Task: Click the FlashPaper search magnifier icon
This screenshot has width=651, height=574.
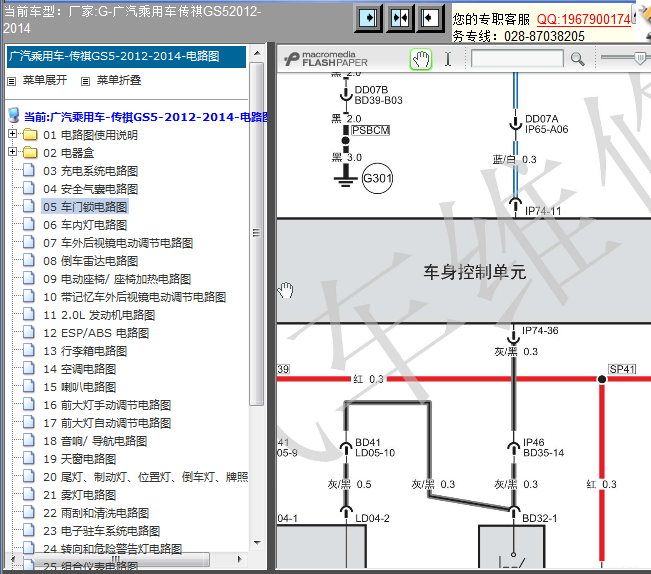Action: coord(577,59)
